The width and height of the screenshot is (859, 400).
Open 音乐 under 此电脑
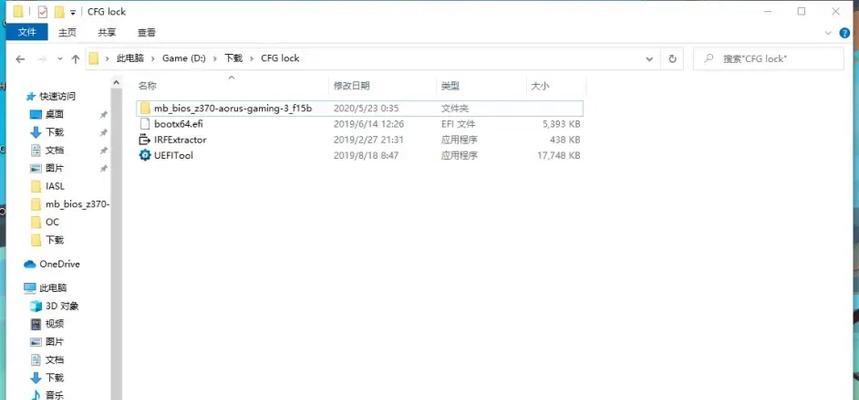click(x=54, y=395)
